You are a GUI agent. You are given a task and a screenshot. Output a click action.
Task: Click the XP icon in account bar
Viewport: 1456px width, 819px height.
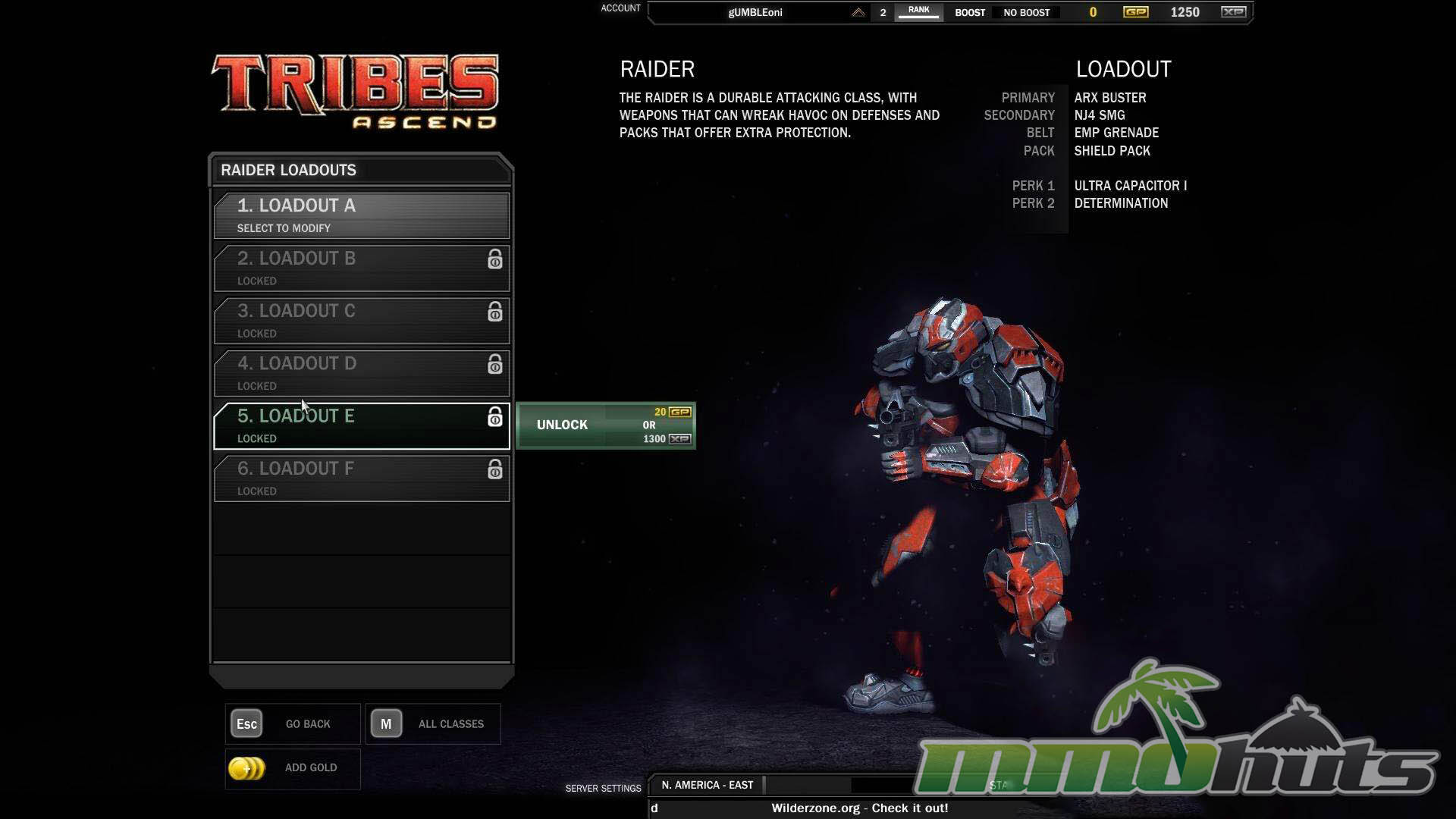click(x=1233, y=12)
